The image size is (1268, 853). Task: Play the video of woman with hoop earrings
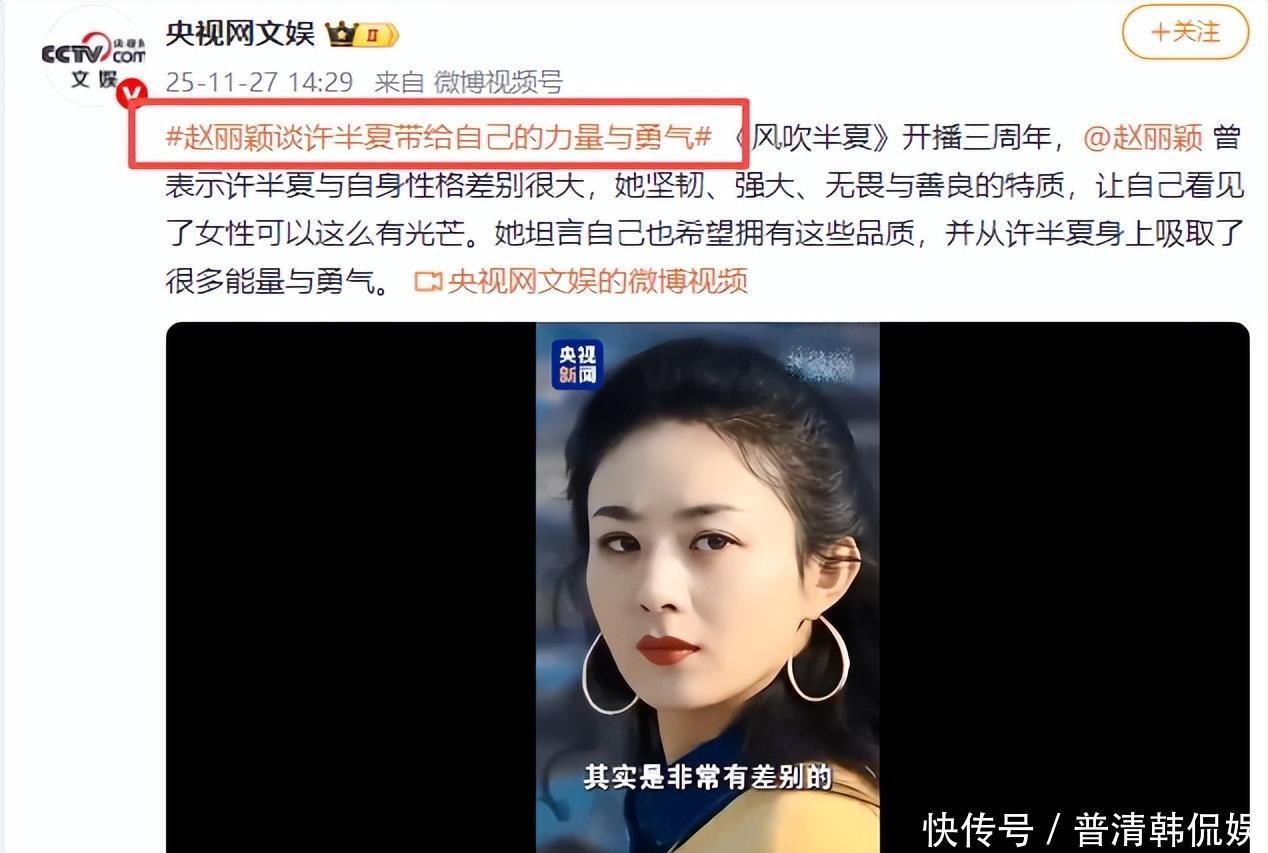click(x=707, y=587)
